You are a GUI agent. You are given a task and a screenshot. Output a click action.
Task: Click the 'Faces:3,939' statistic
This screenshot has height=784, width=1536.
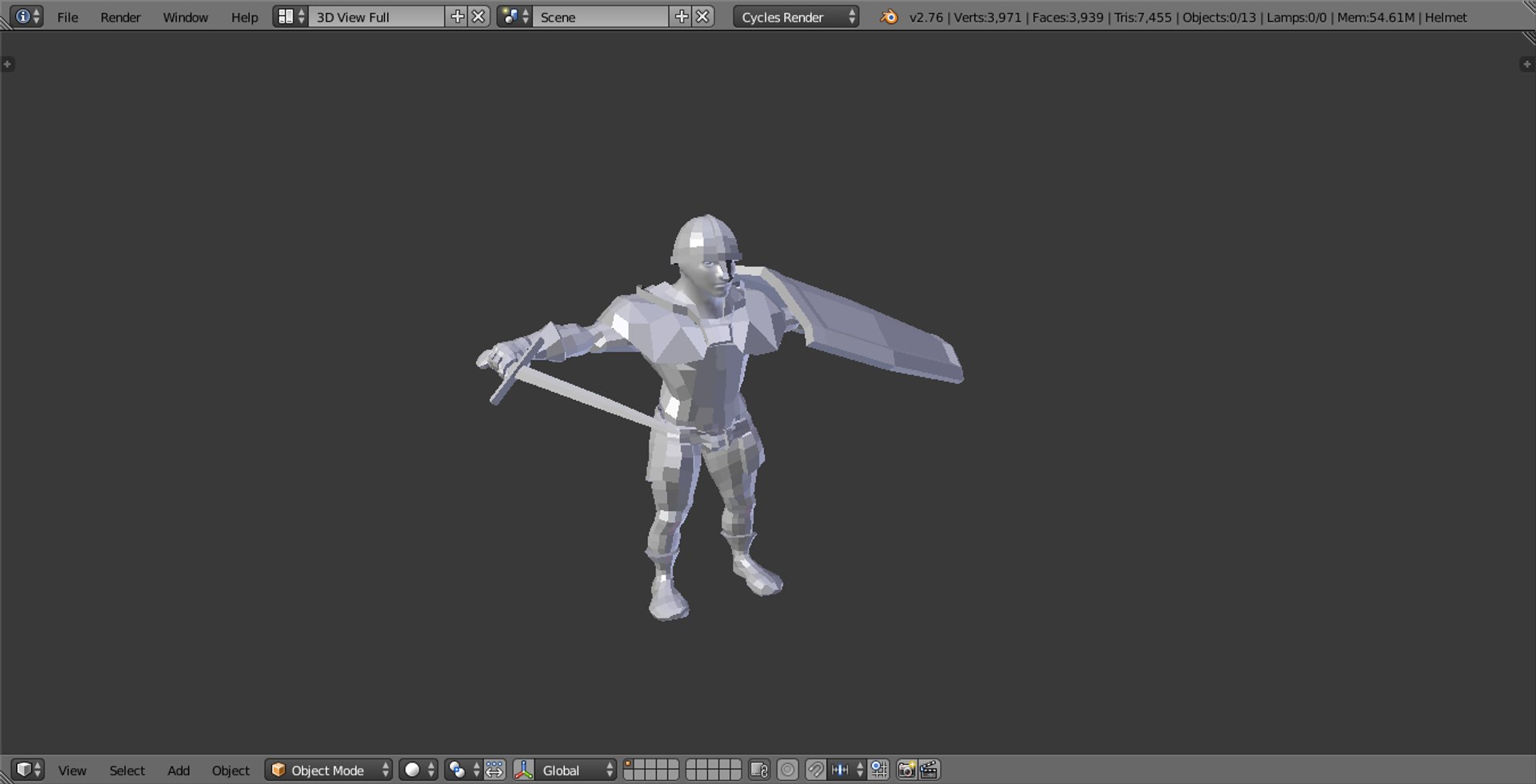point(1068,17)
